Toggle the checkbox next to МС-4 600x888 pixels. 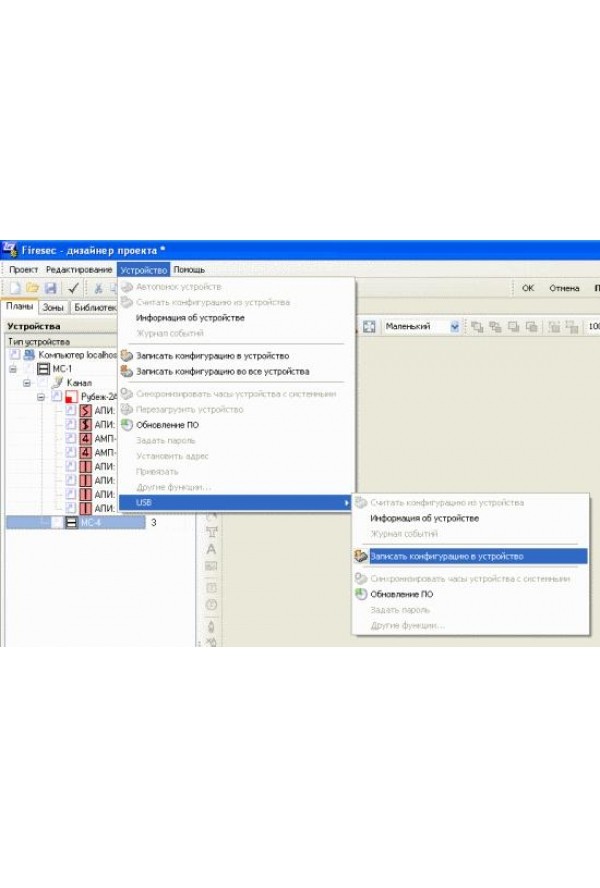point(57,522)
